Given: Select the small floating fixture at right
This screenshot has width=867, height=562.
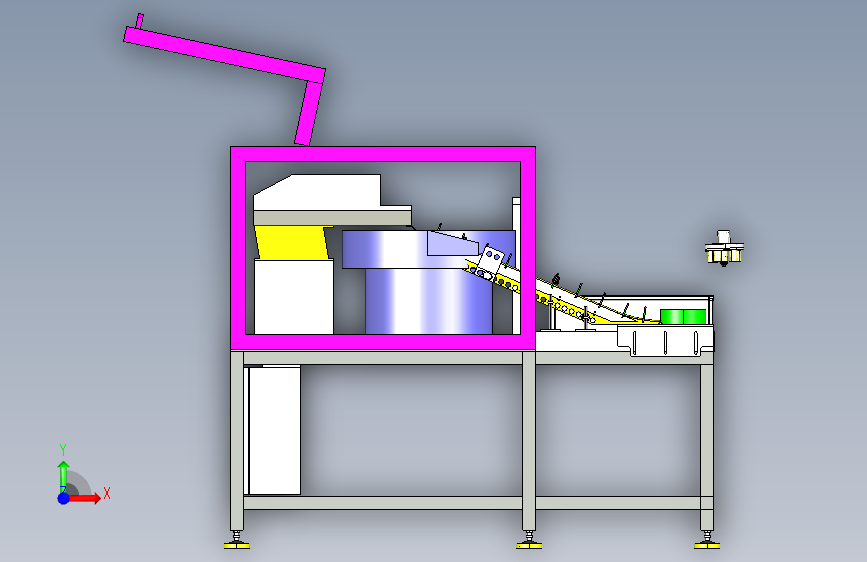Looking at the screenshot, I should tap(724, 248).
